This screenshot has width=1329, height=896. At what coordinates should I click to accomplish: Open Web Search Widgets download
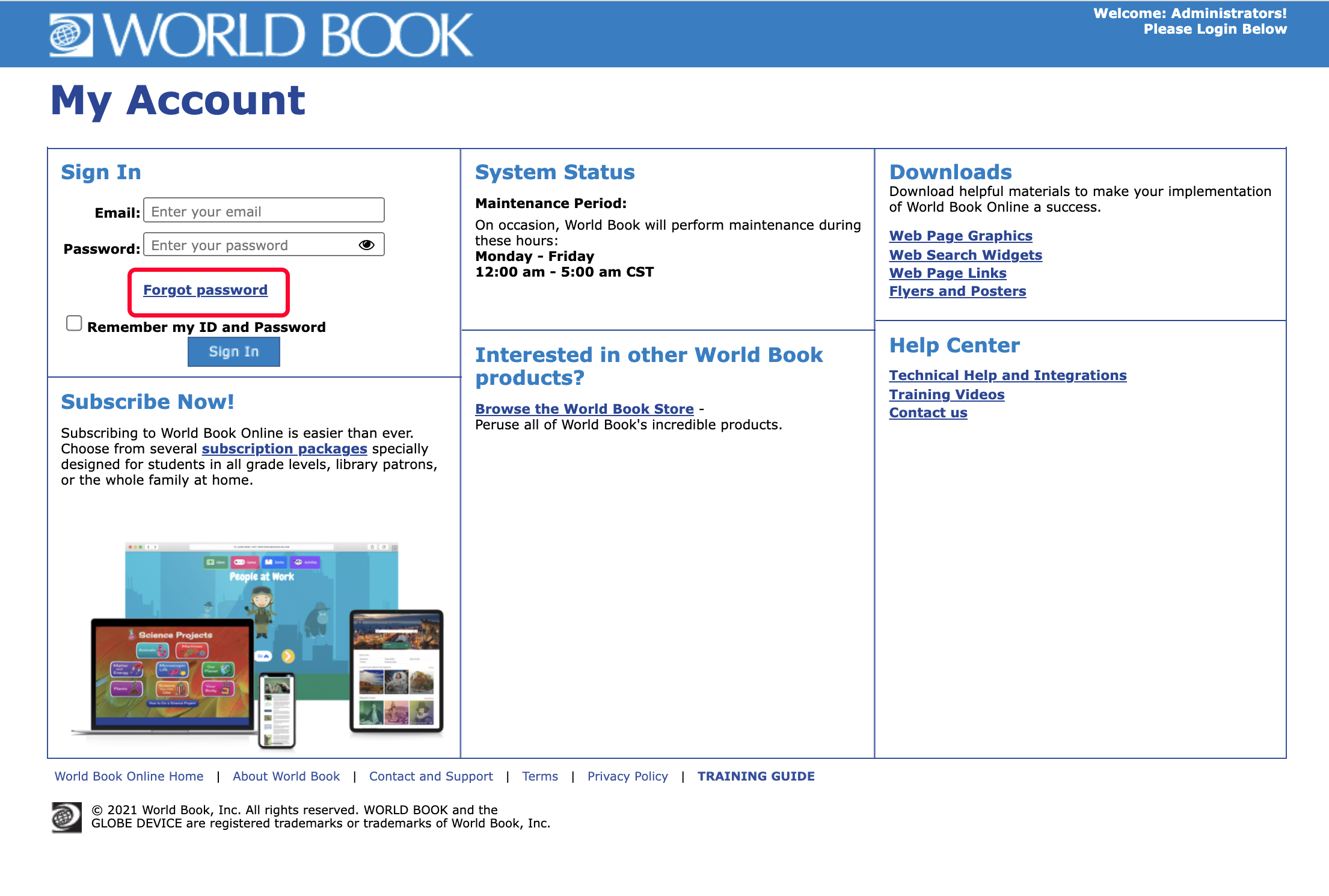point(966,255)
